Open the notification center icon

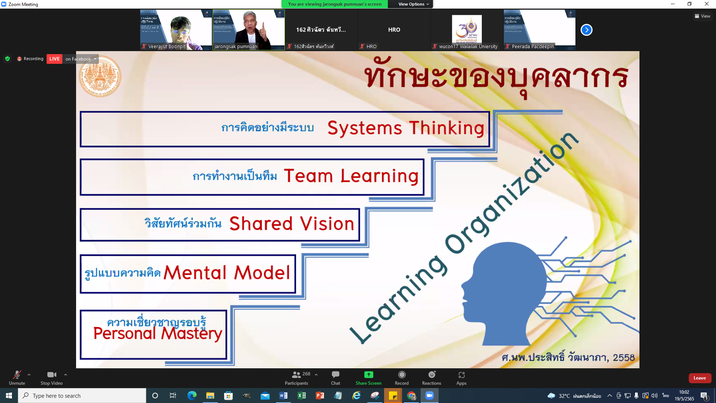704,395
